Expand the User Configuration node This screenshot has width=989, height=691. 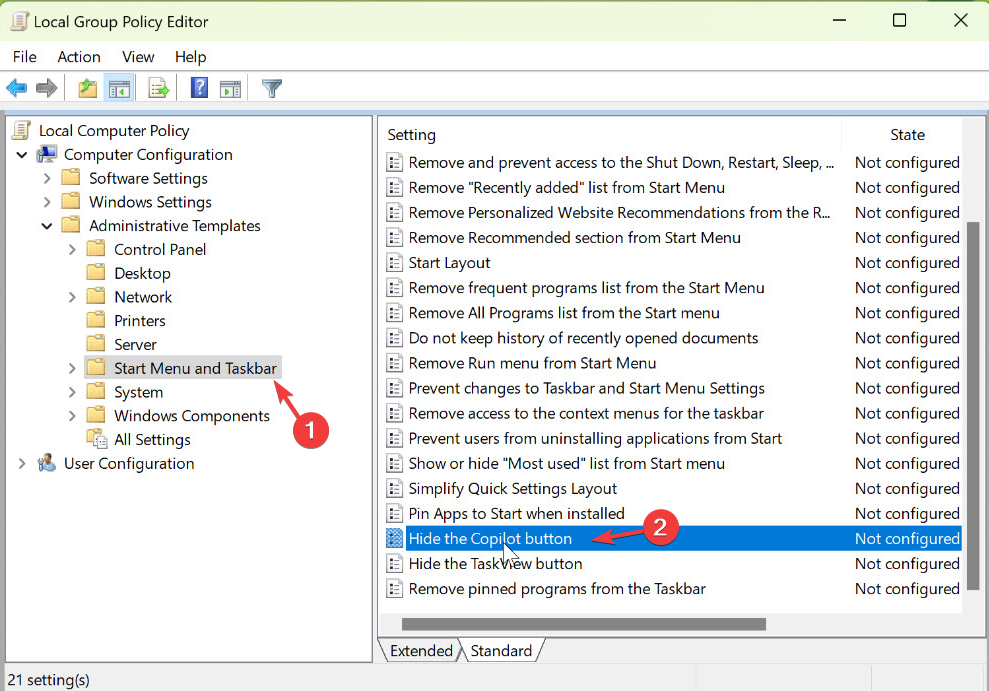coord(22,463)
